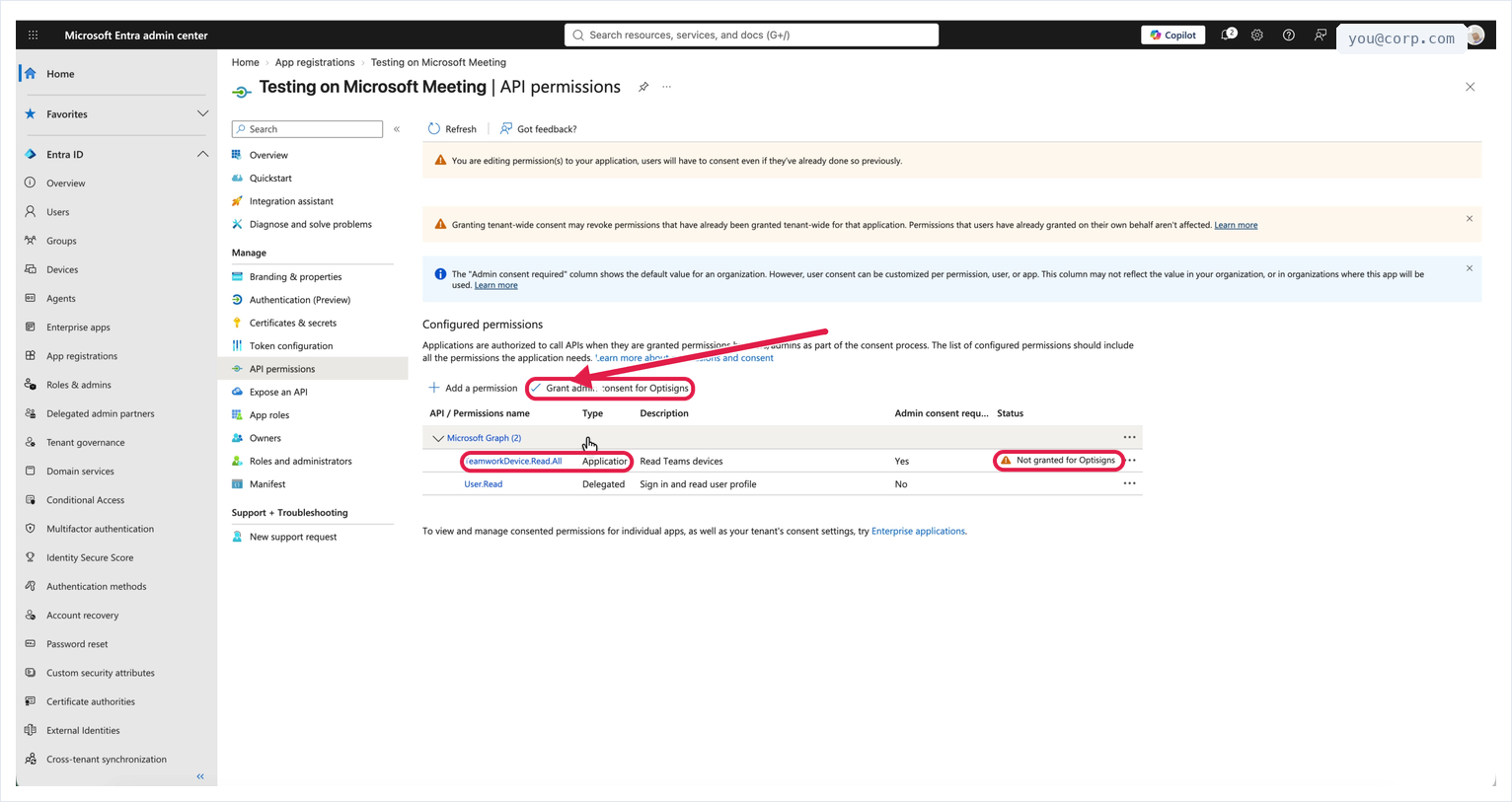Click the Authentication methods icon
The width and height of the screenshot is (1512, 802).
[31, 586]
